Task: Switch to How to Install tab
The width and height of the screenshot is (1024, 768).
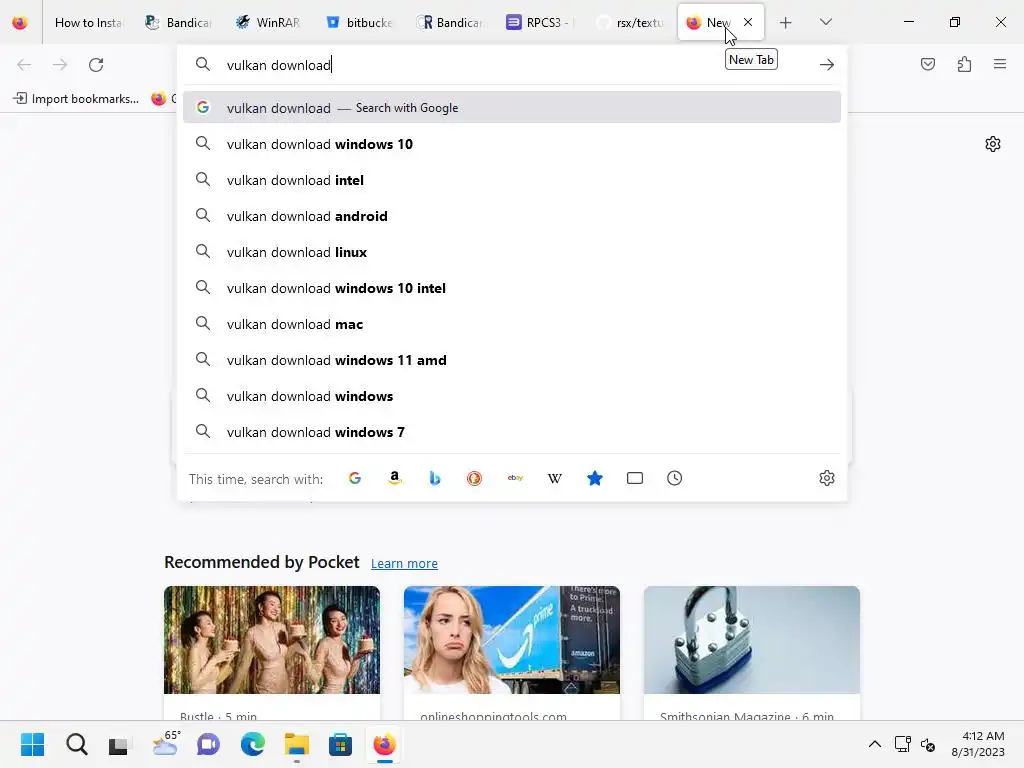Action: (88, 23)
